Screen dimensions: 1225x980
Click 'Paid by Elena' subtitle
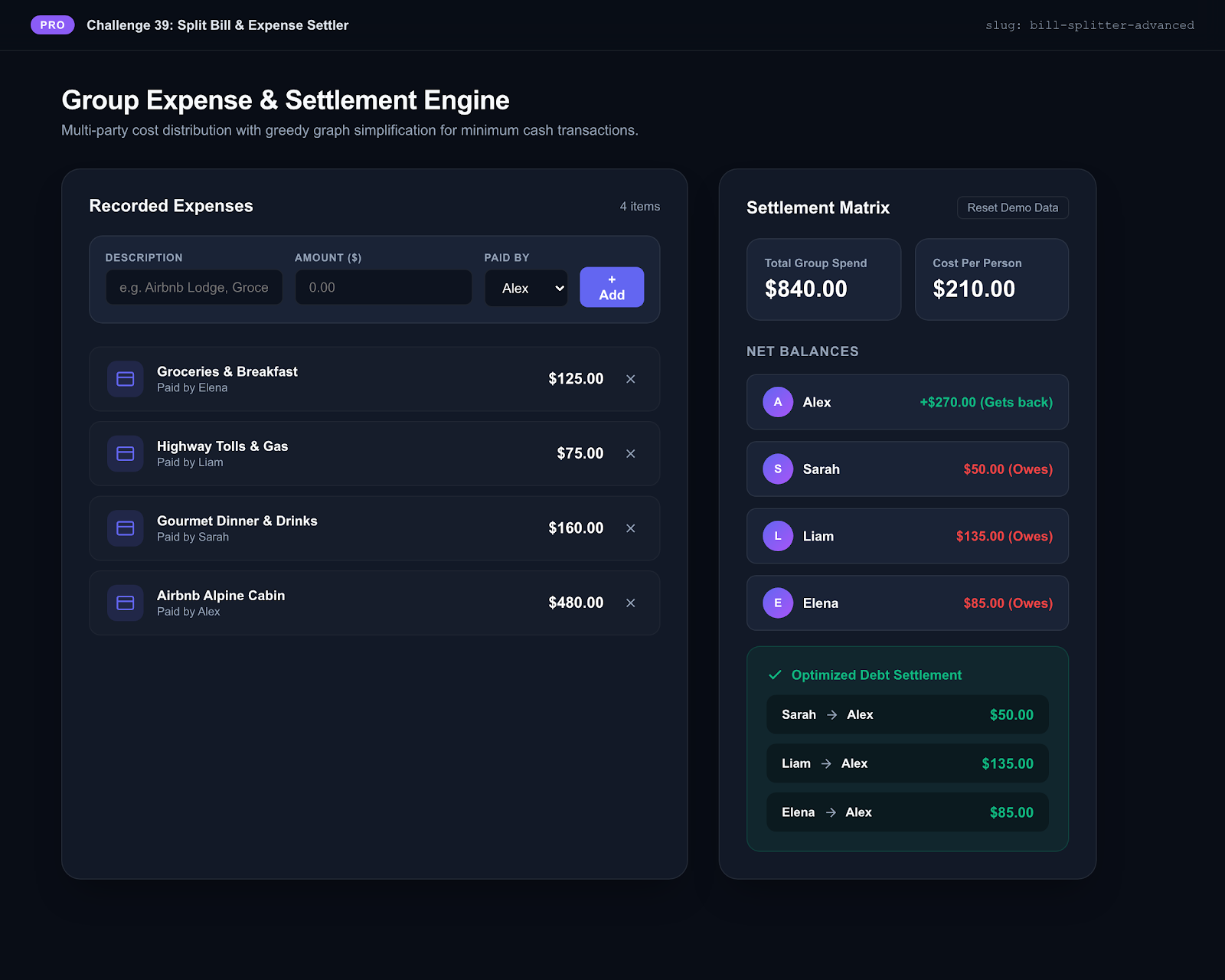(192, 388)
